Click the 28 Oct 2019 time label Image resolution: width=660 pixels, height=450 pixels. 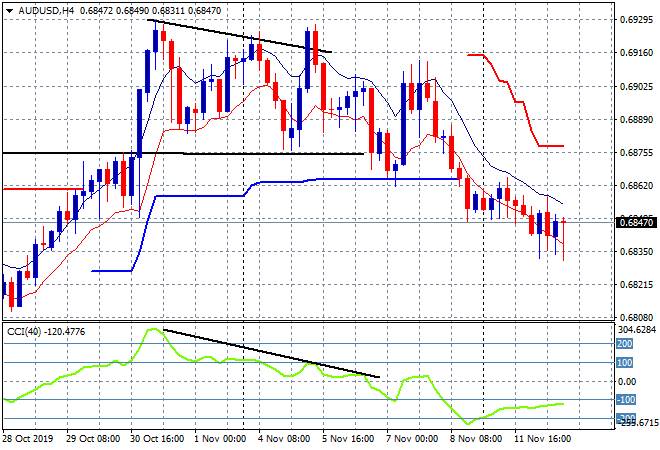click(28, 439)
